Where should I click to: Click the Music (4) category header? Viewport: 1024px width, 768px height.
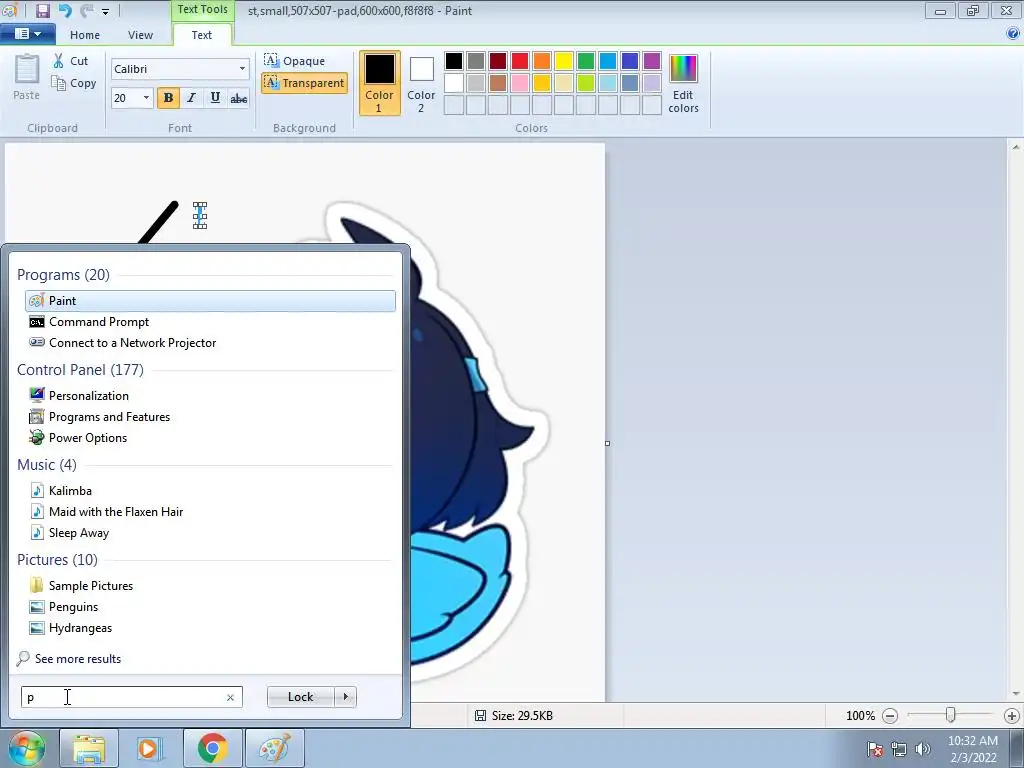click(x=46, y=464)
